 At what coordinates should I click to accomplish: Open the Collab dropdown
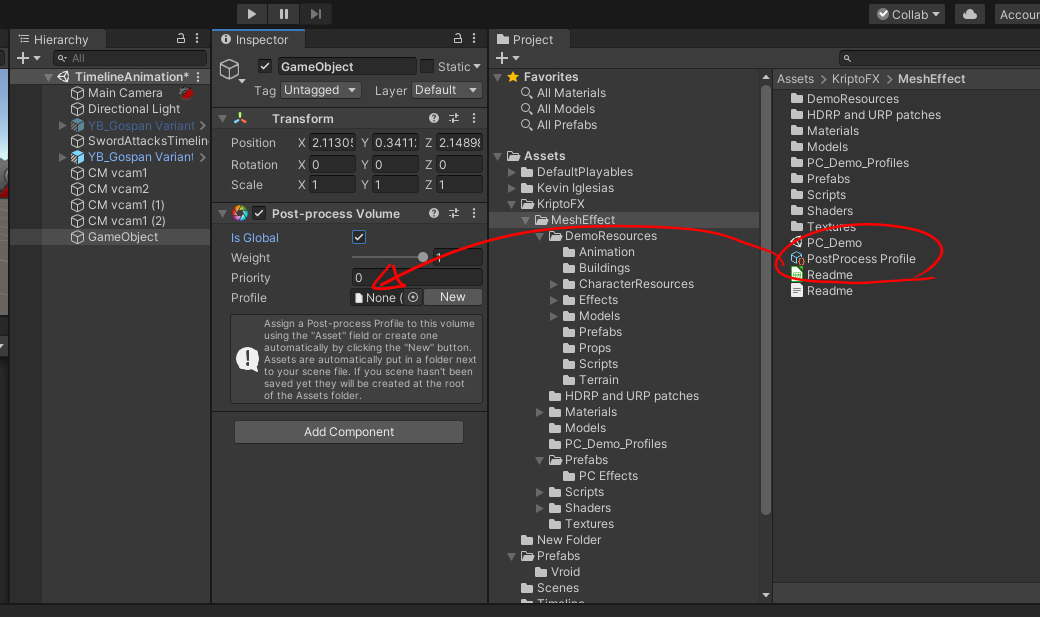tap(907, 14)
